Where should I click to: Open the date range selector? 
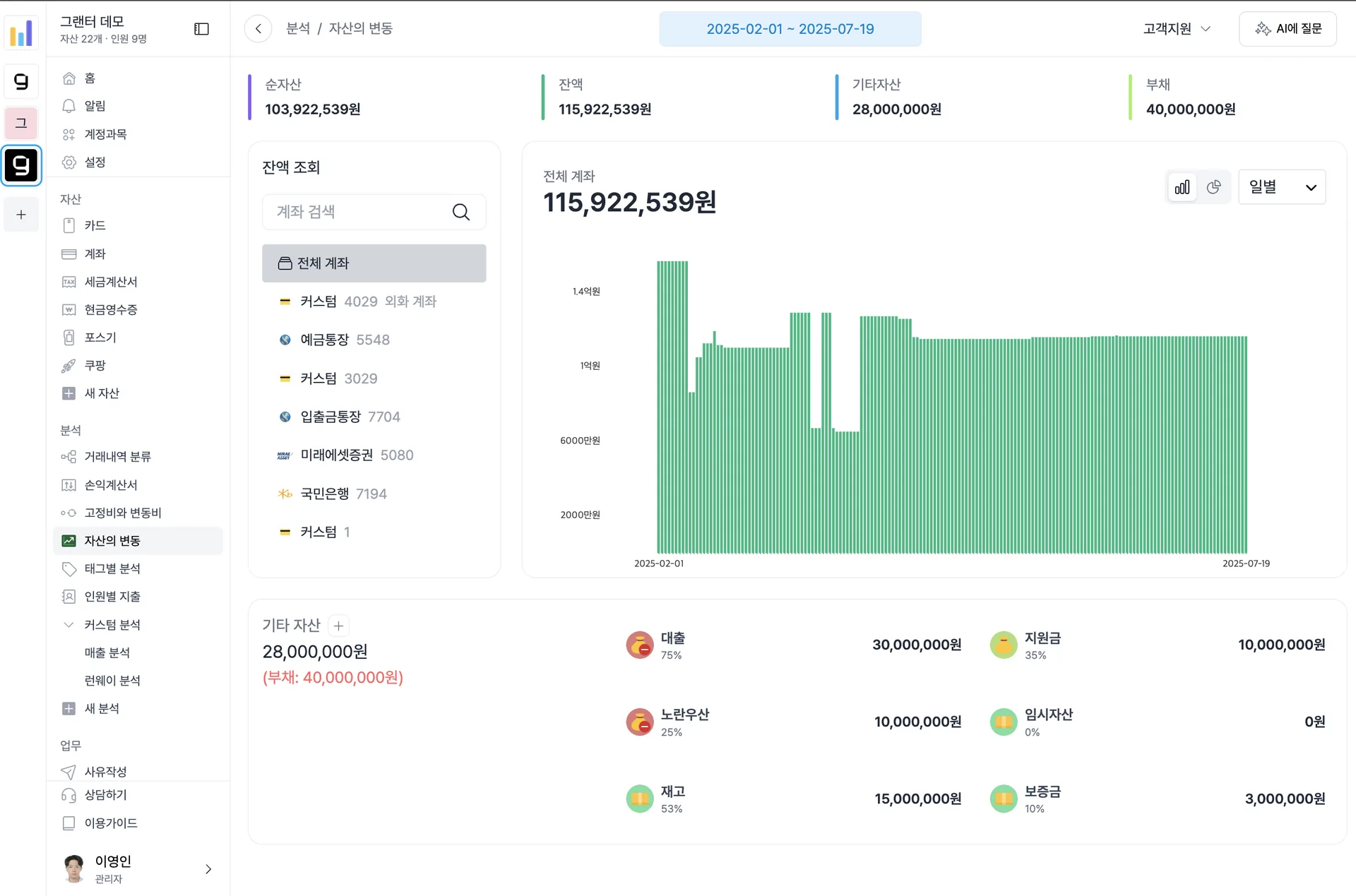[790, 29]
